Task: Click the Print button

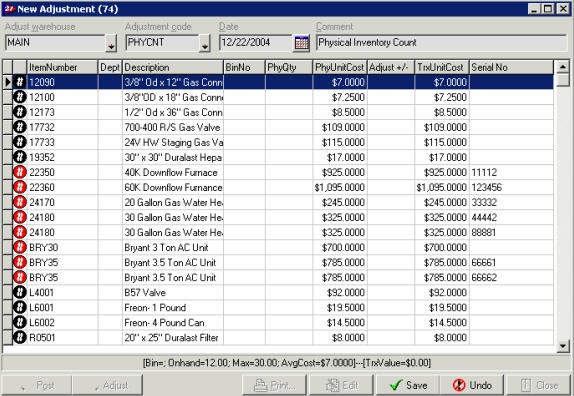Action: coord(275,385)
